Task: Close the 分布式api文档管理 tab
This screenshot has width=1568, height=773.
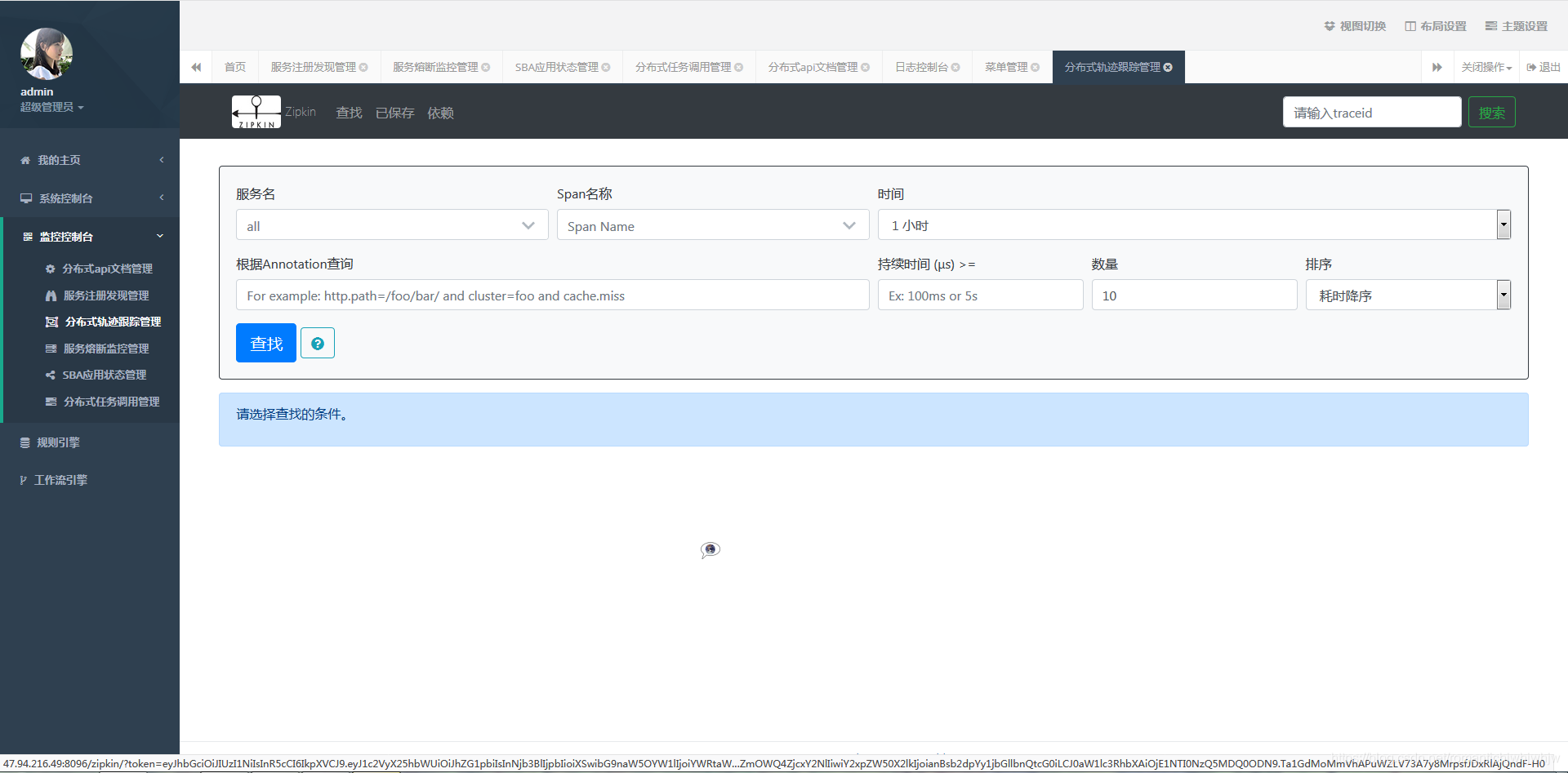Action: tap(866, 67)
